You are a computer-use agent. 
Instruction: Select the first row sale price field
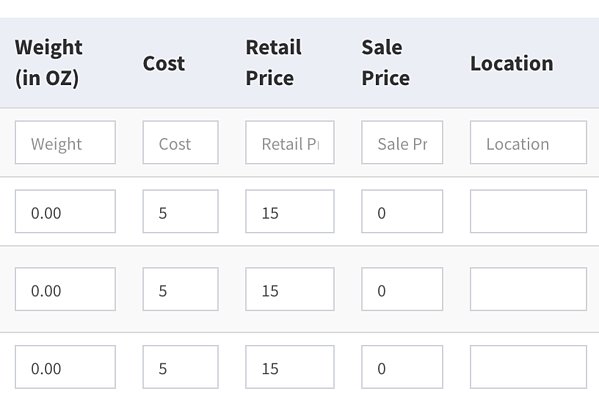[402, 211]
